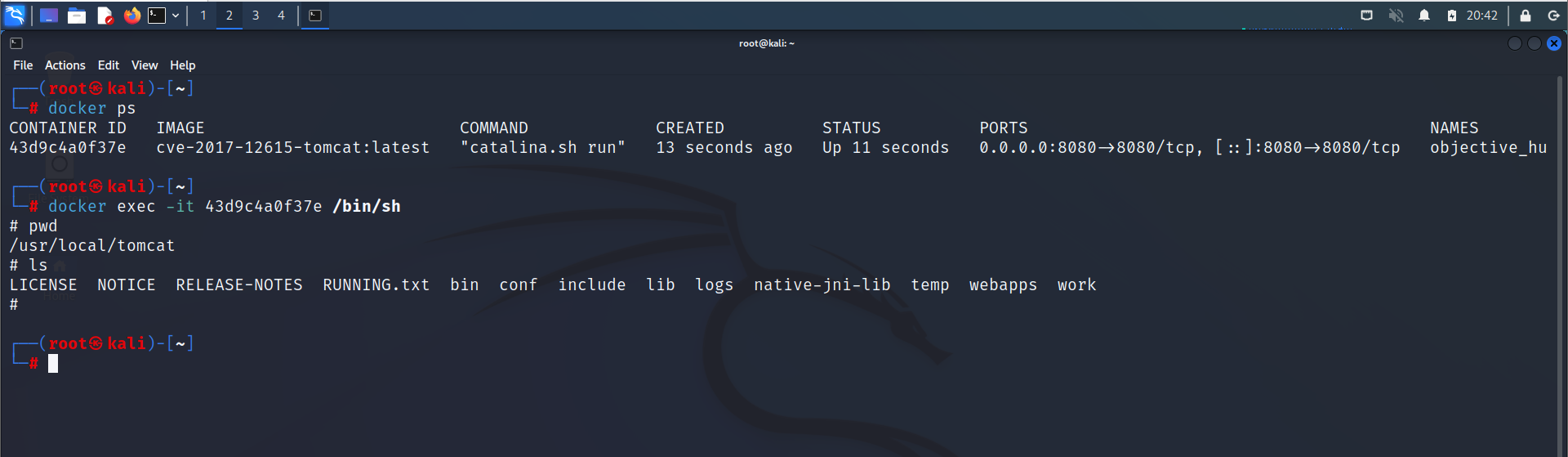Click the 'pwd' command line
The width and height of the screenshot is (1568, 457).
(x=43, y=226)
